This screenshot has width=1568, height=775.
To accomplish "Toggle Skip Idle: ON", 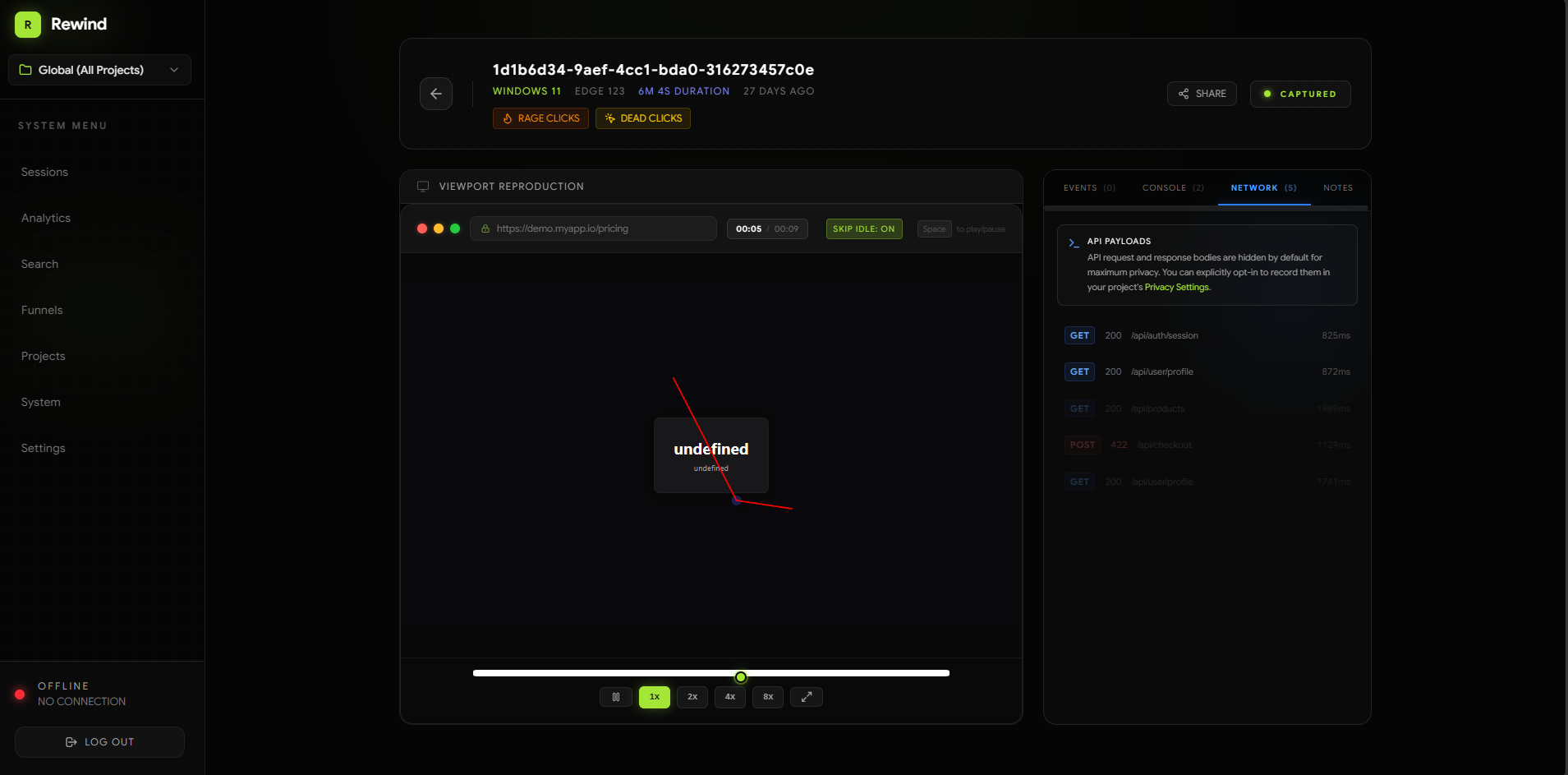I will click(x=864, y=228).
